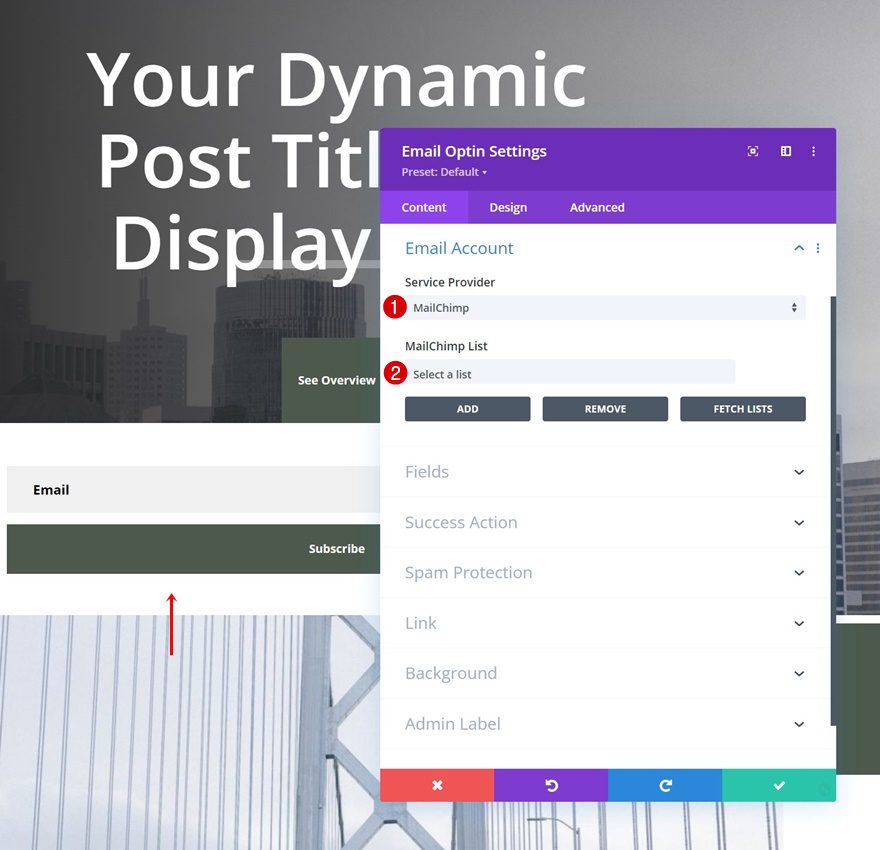880x850 pixels.
Task: Click the Fetch Lists button
Action: click(x=743, y=409)
